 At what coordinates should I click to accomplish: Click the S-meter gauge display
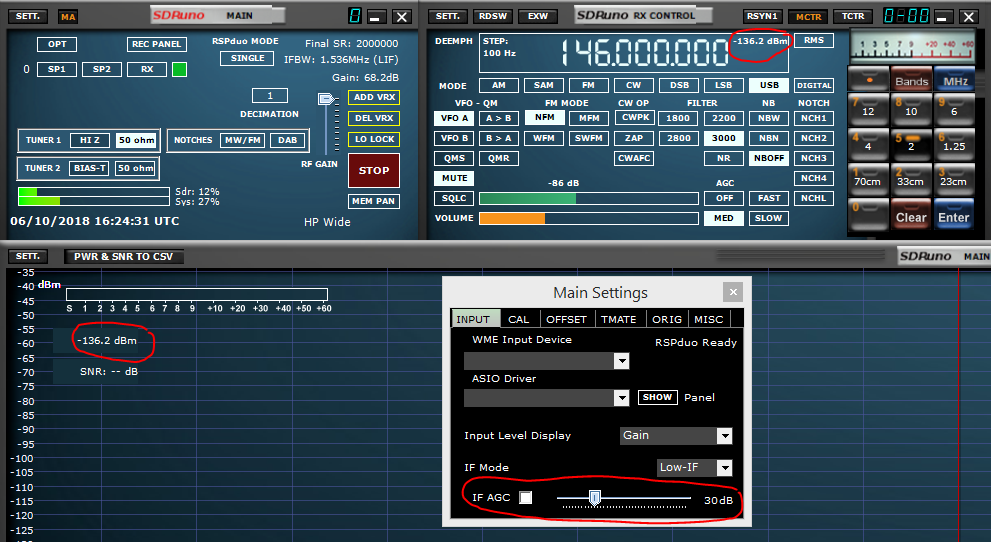(911, 47)
